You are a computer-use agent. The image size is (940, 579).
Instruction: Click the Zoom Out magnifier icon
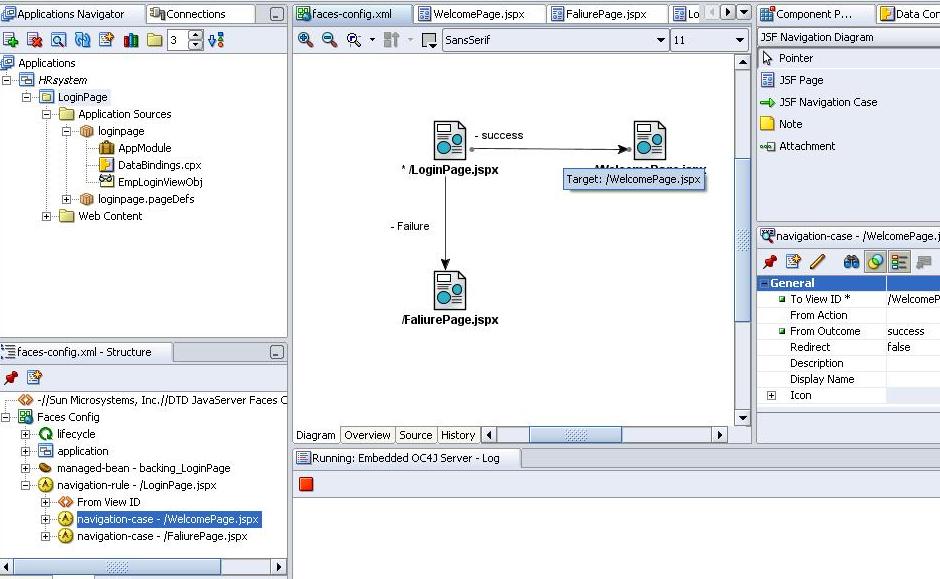point(329,40)
